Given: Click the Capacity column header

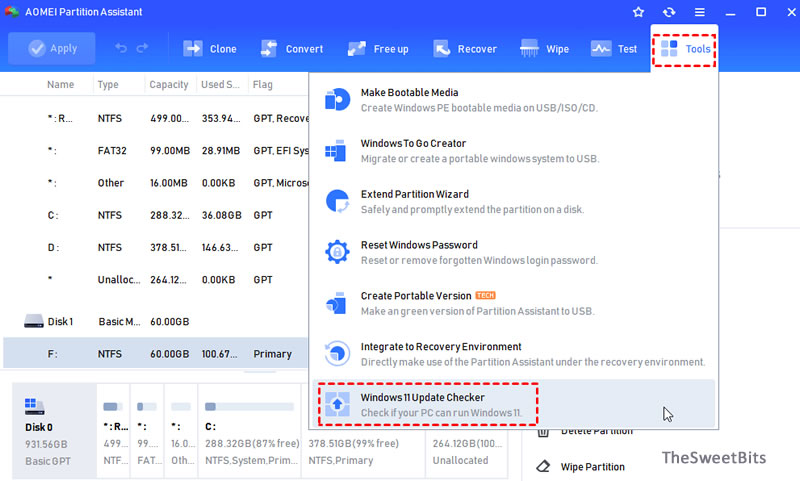Looking at the screenshot, I should tap(169, 85).
